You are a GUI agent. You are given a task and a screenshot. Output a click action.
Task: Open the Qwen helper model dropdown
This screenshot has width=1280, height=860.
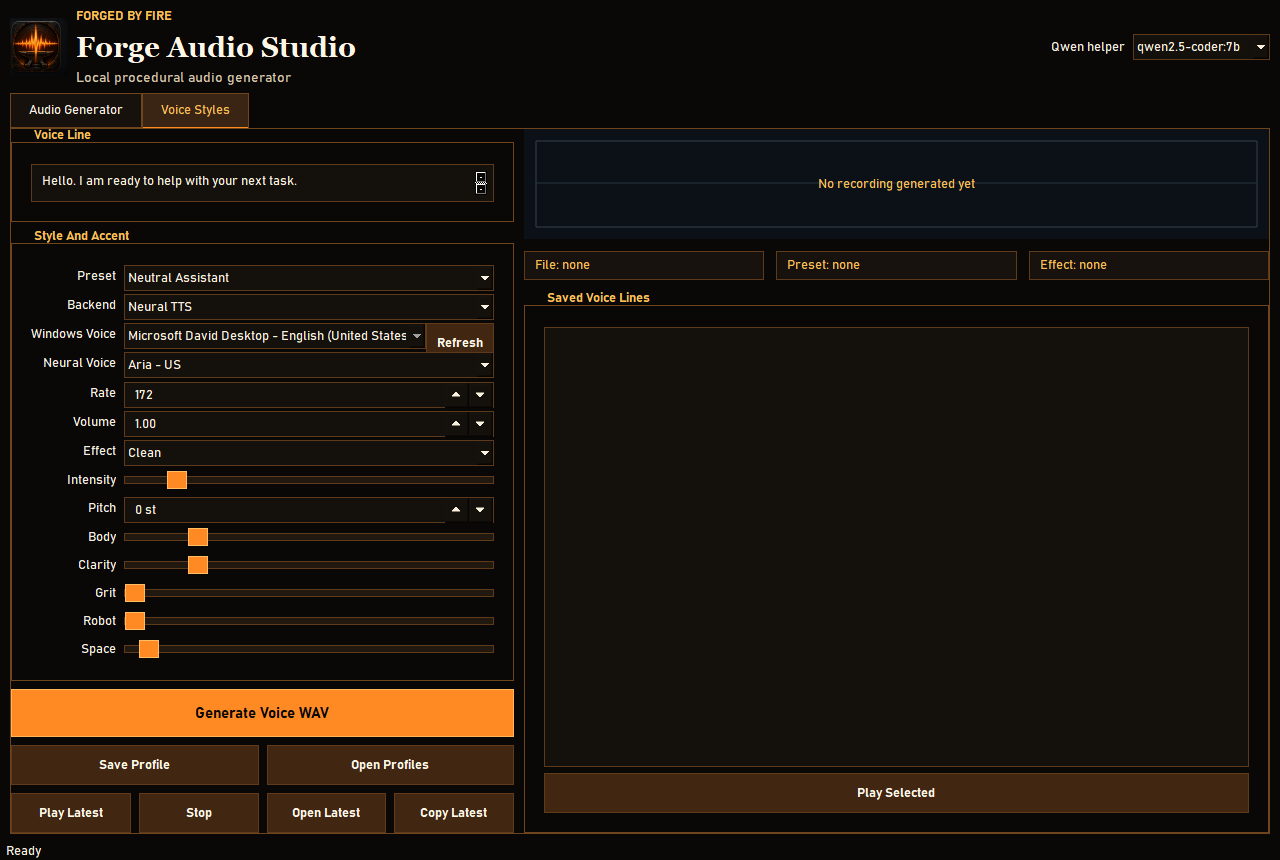point(1201,47)
